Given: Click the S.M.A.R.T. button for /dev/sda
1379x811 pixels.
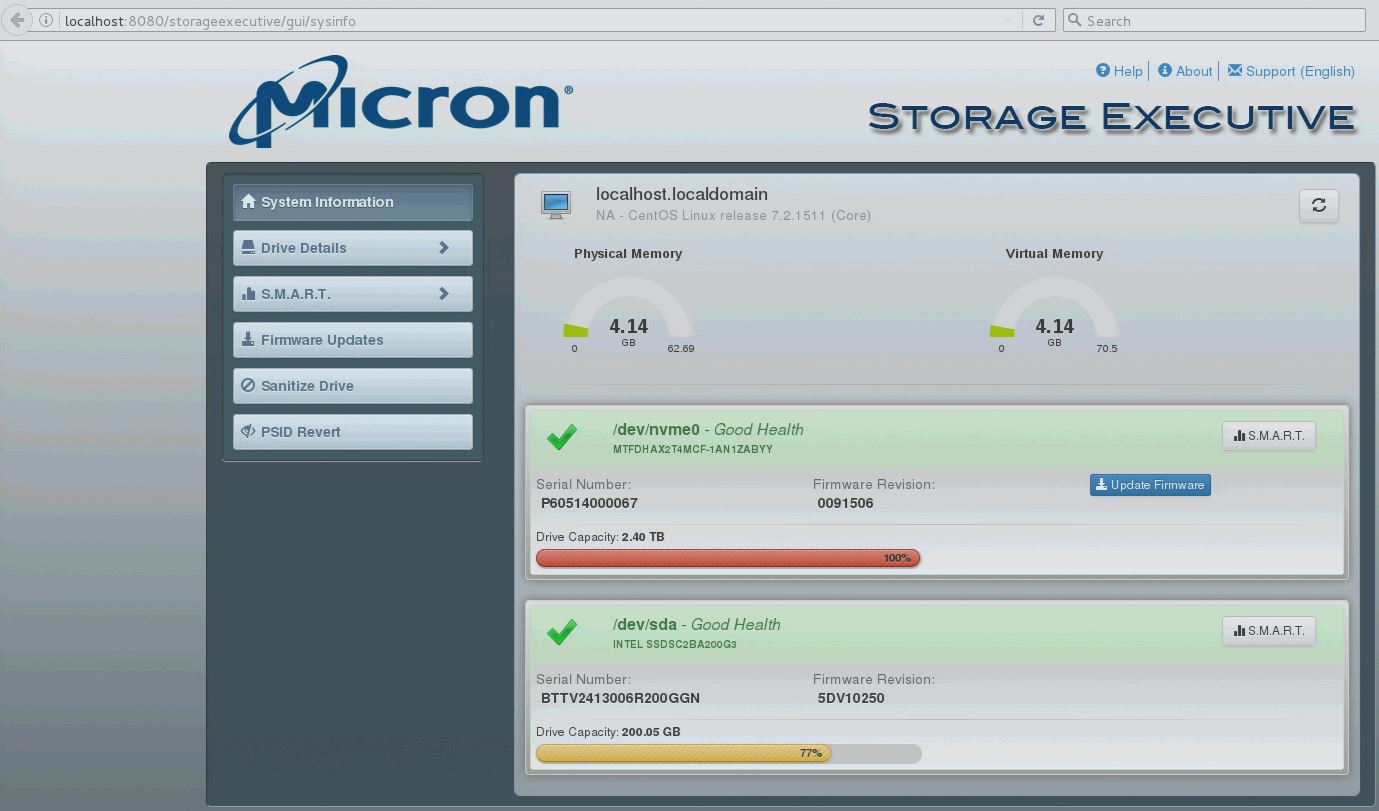Looking at the screenshot, I should pos(1269,631).
